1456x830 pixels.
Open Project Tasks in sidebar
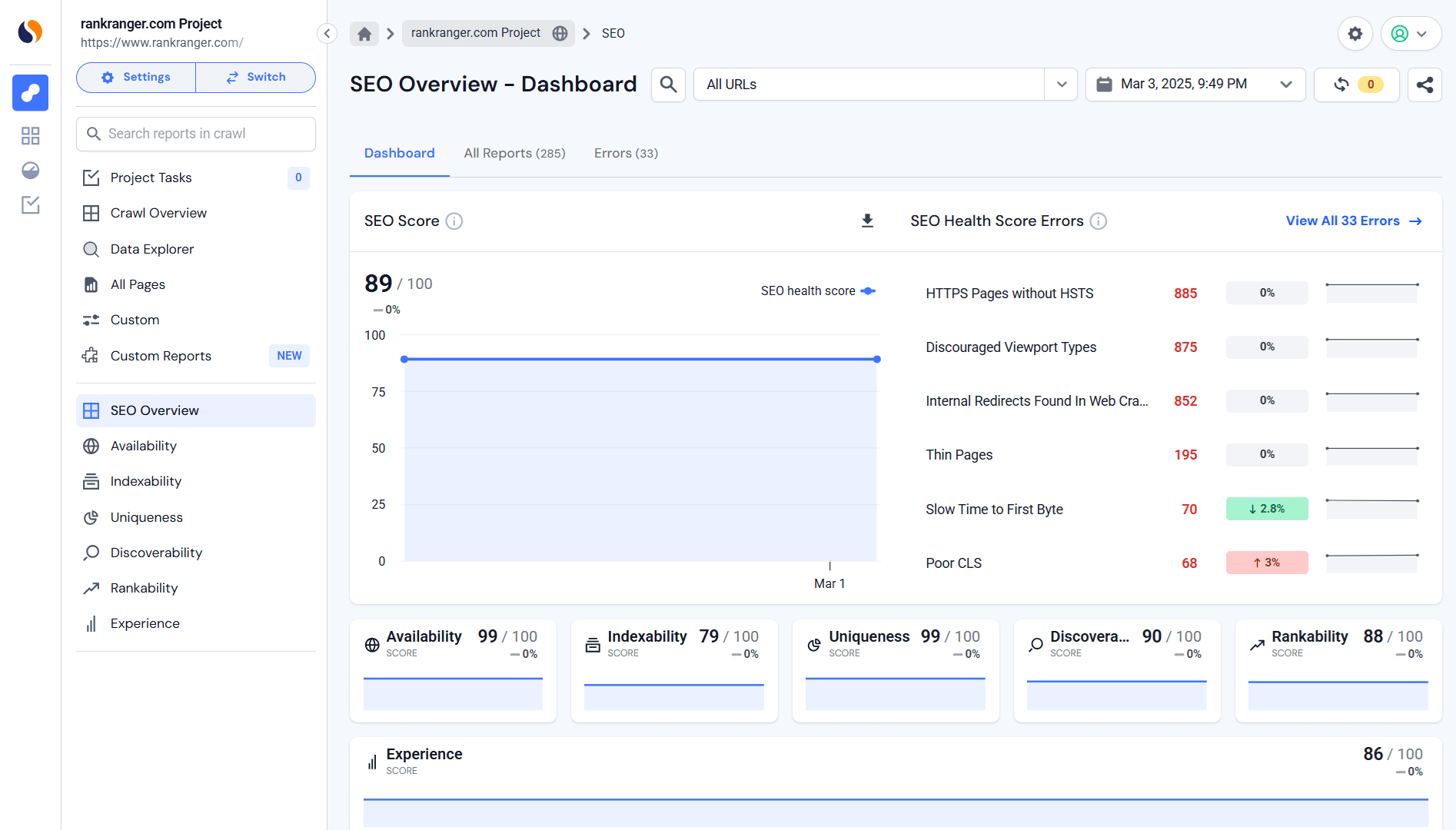pos(196,178)
